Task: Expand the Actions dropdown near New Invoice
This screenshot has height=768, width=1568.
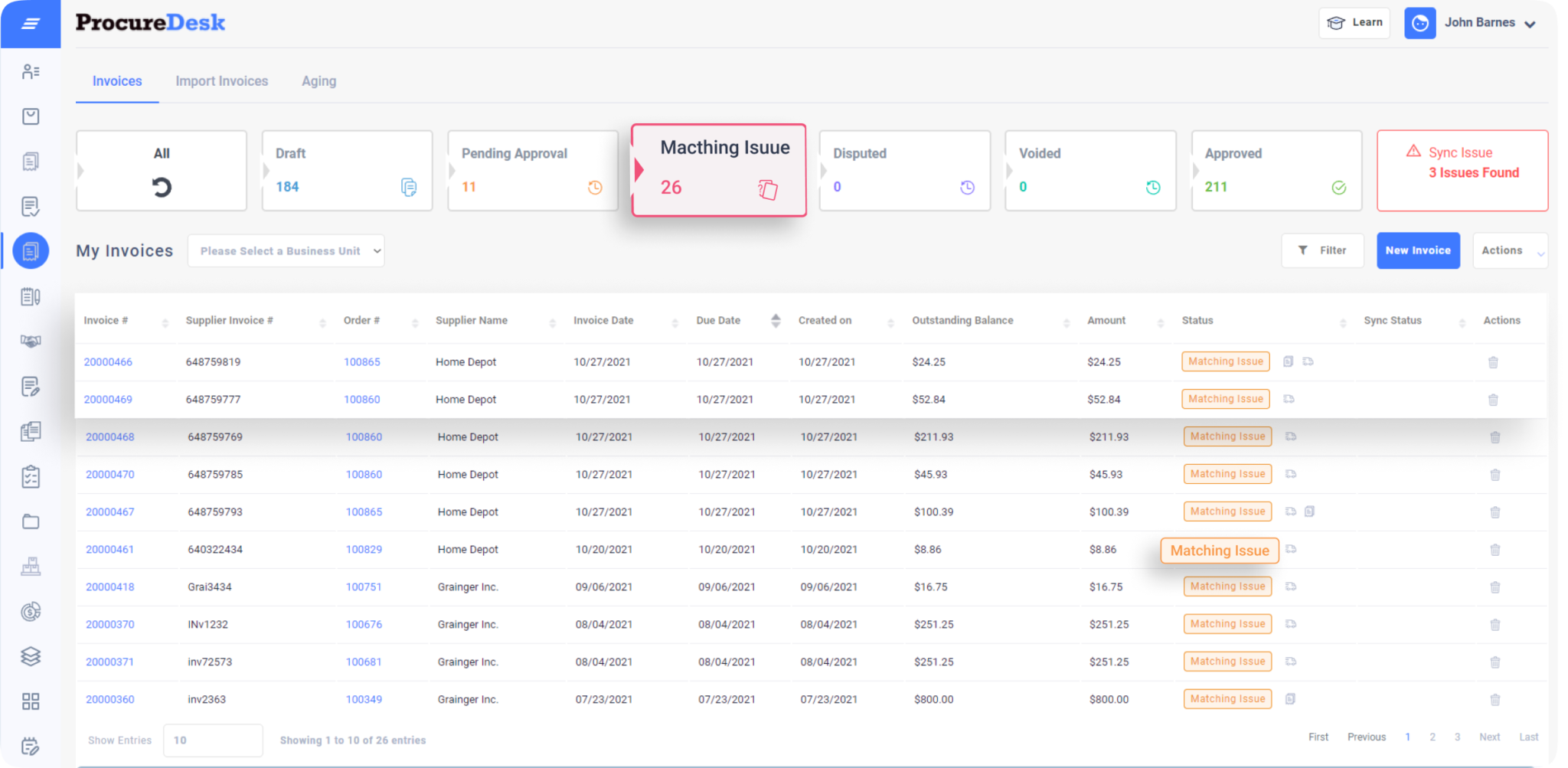Action: (1510, 250)
